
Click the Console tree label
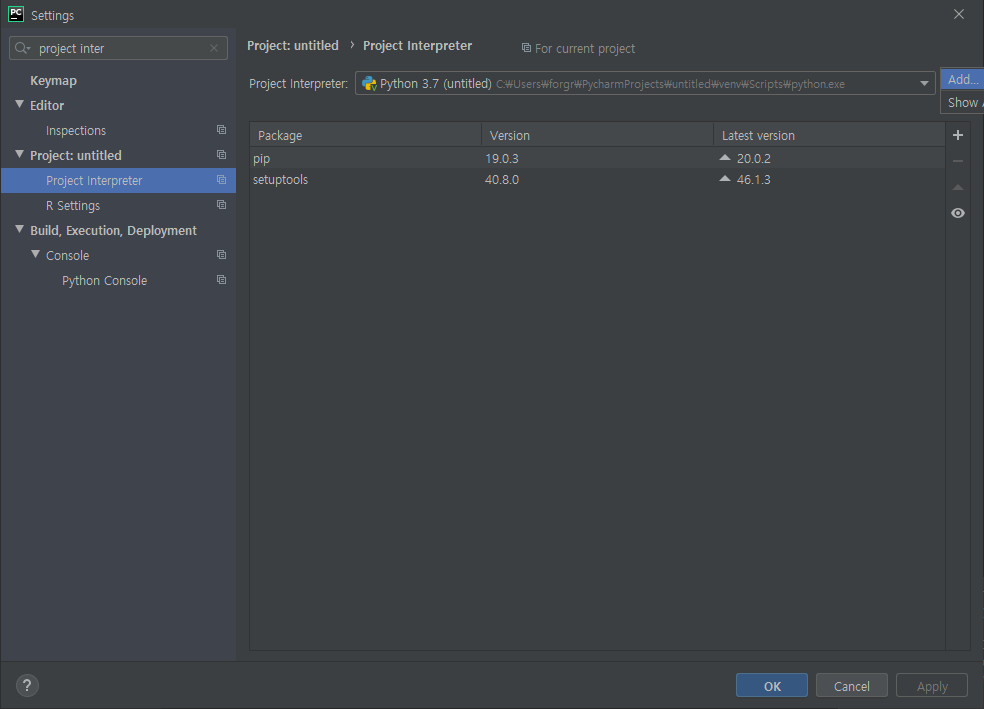pyautogui.click(x=68, y=256)
